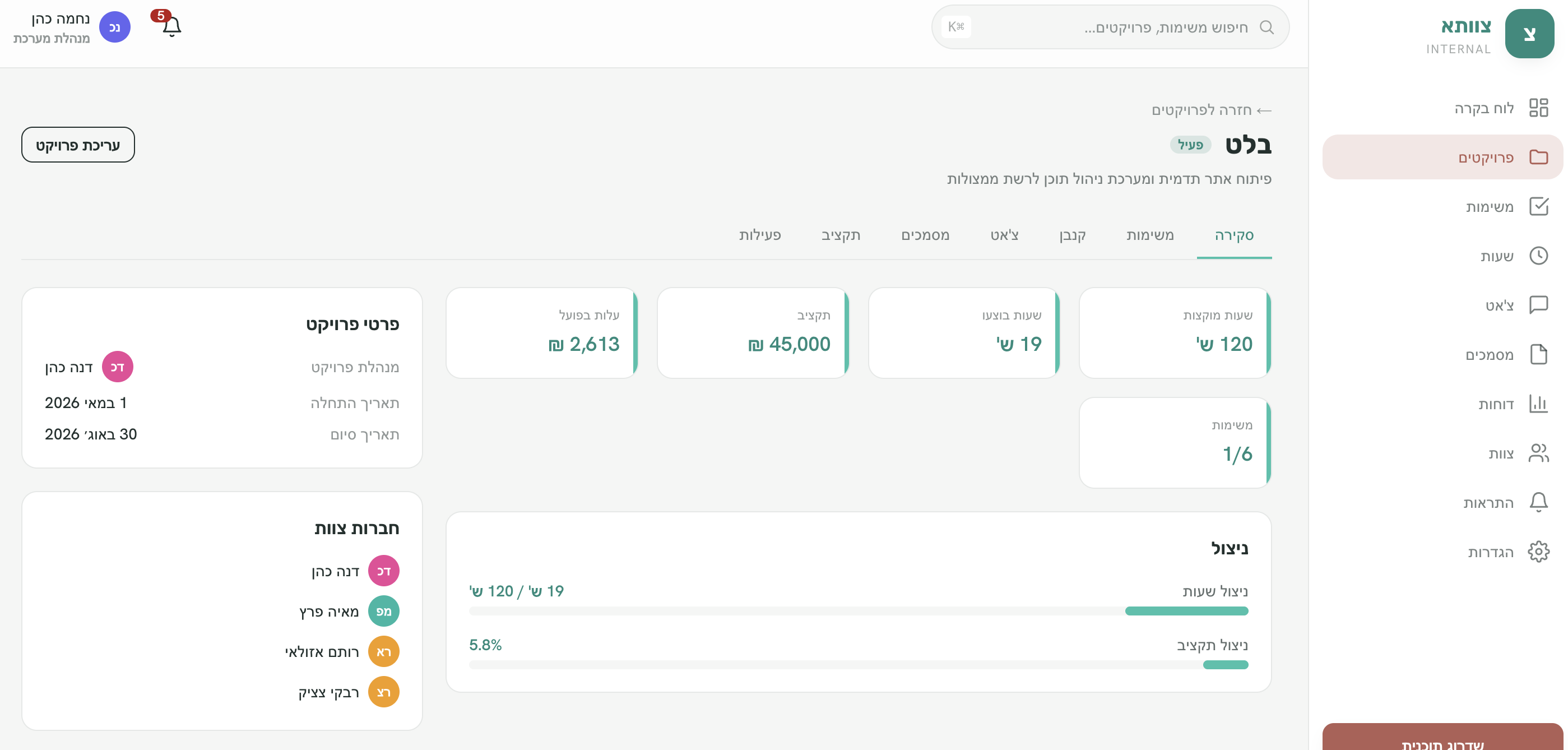Switch to the קנבן tab
Viewport: 1568px width, 750px height.
(1072, 235)
